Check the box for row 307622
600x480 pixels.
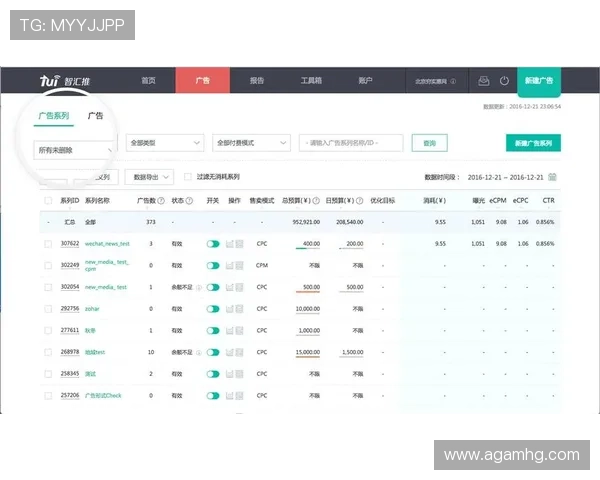(x=48, y=243)
